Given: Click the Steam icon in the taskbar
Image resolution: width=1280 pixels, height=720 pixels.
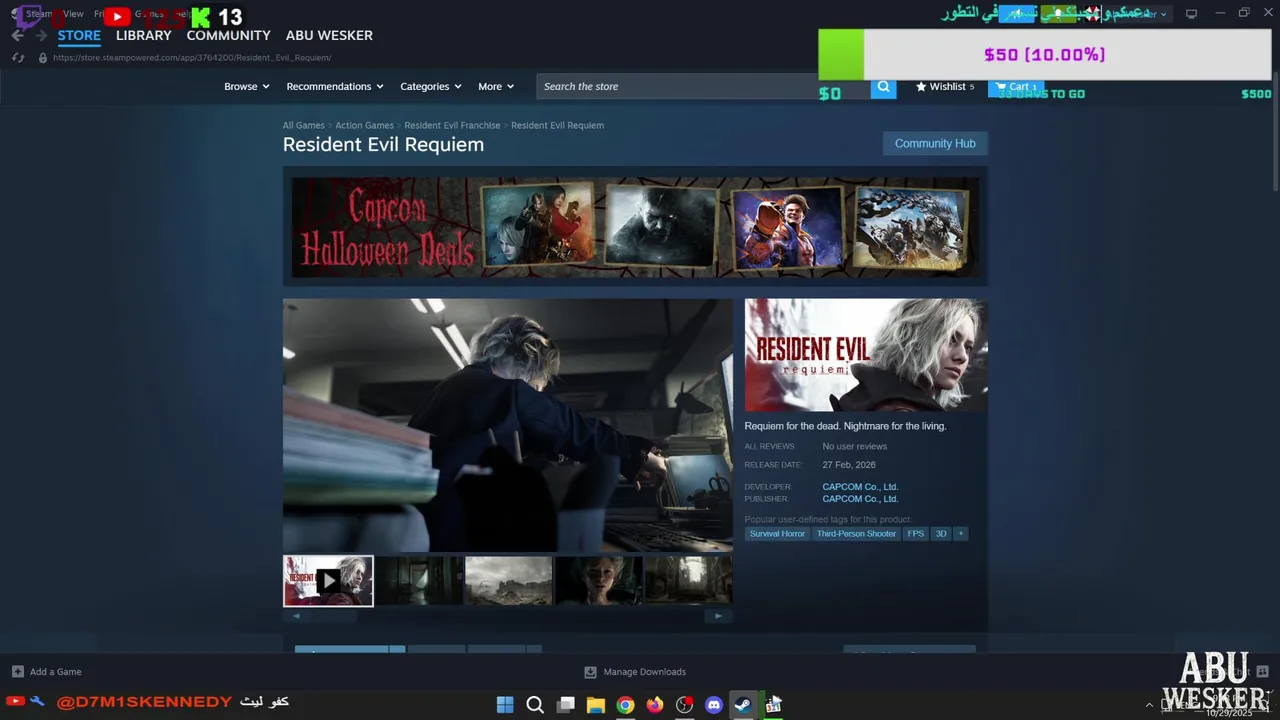Looking at the screenshot, I should pyautogui.click(x=743, y=705).
